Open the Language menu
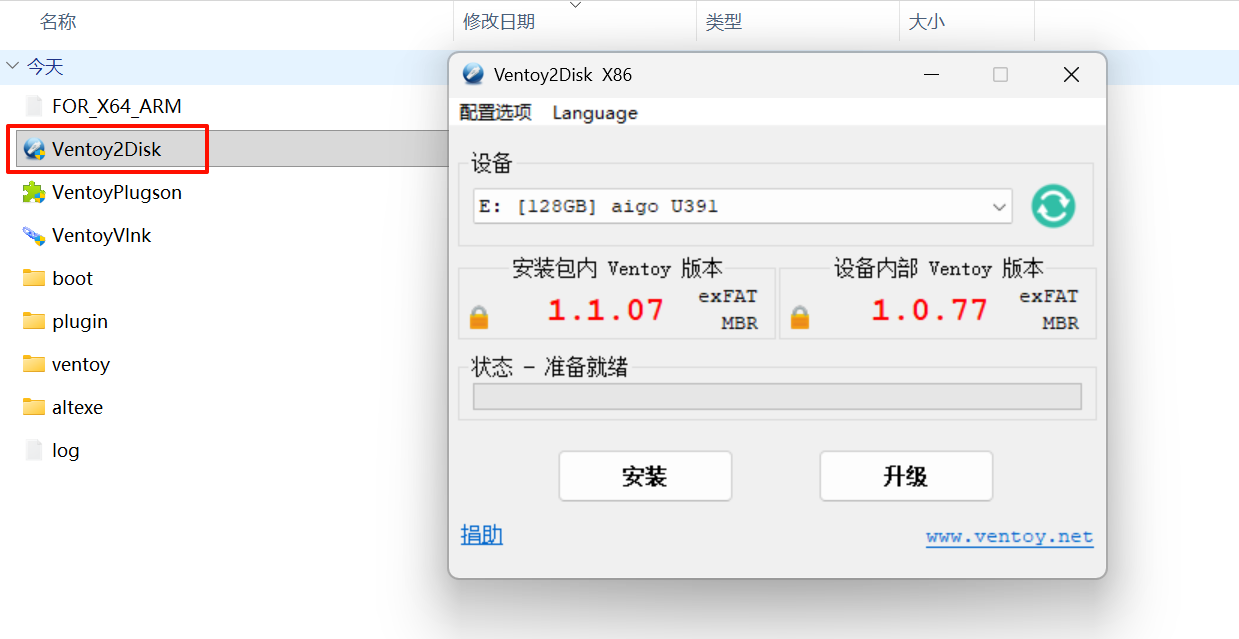 [x=595, y=113]
